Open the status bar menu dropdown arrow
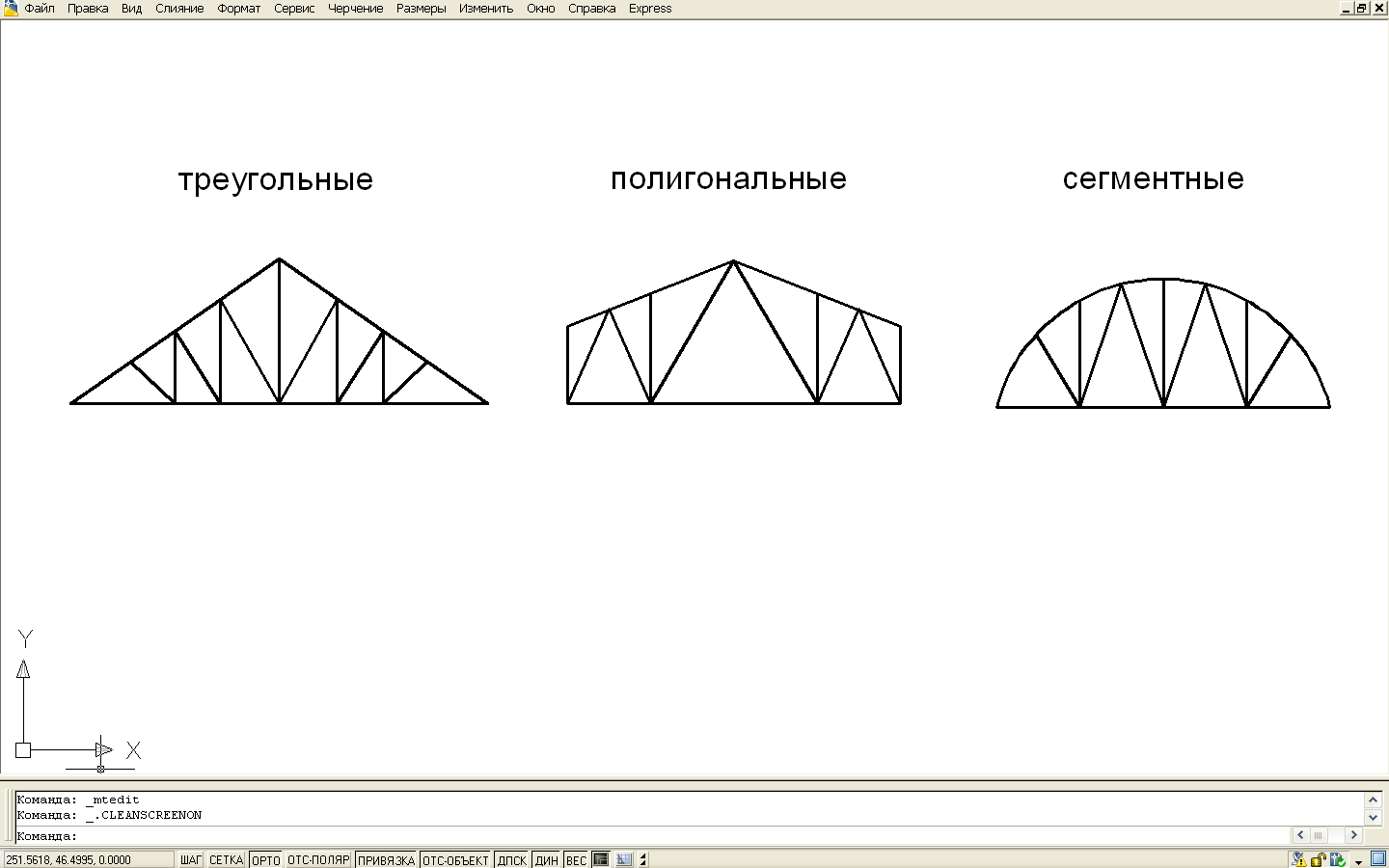 tap(1358, 861)
